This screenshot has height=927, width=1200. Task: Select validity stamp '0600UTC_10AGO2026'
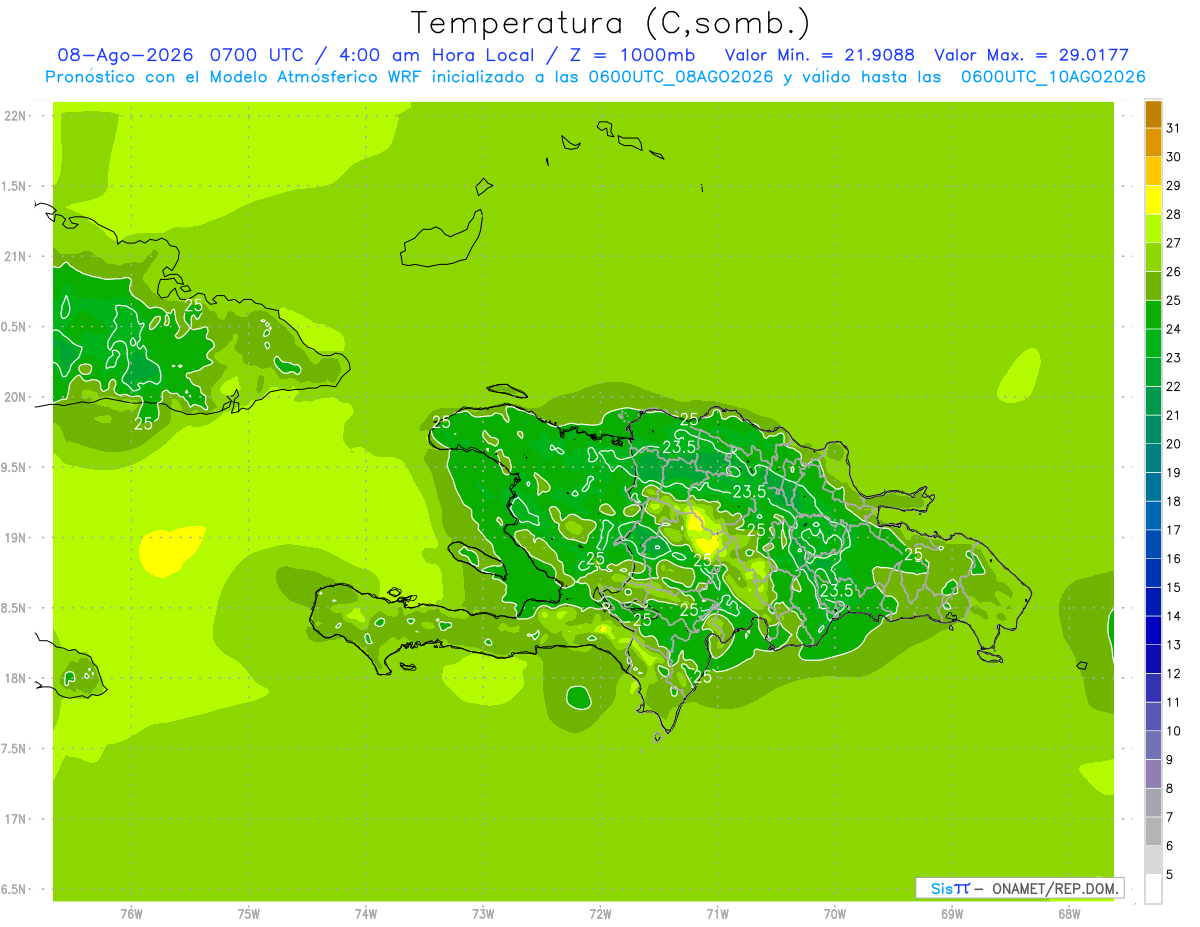[1053, 76]
